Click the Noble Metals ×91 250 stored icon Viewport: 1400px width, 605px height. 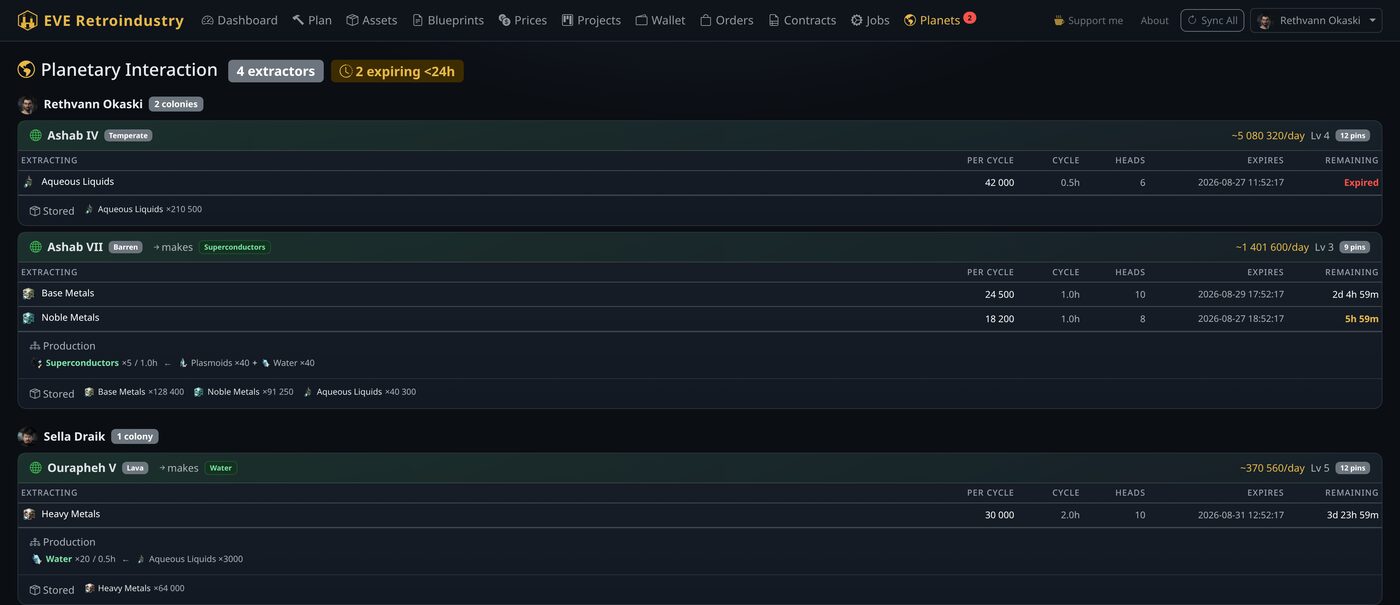[198, 392]
